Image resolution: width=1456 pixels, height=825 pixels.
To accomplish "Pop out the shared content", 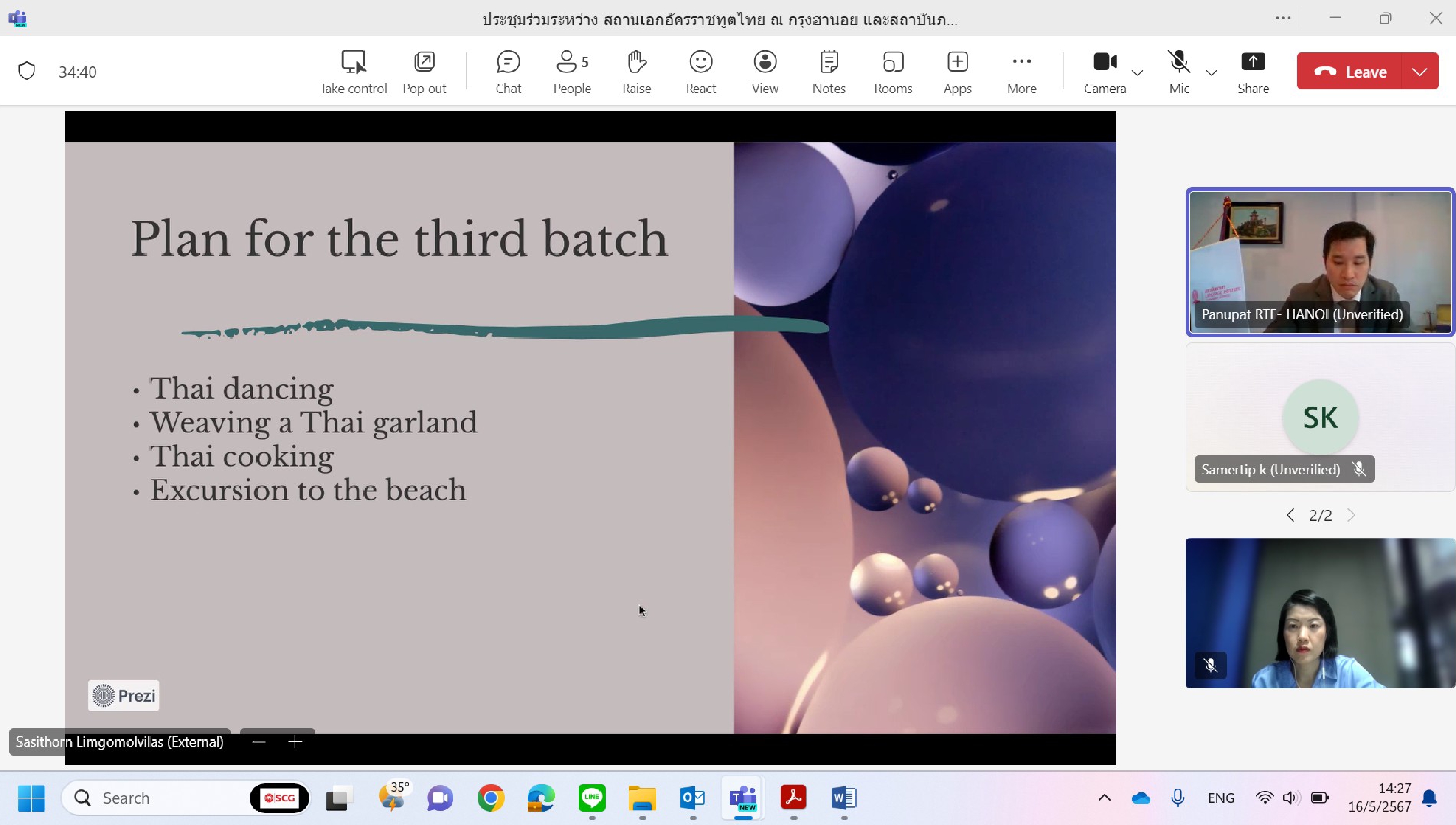I will click(x=424, y=72).
